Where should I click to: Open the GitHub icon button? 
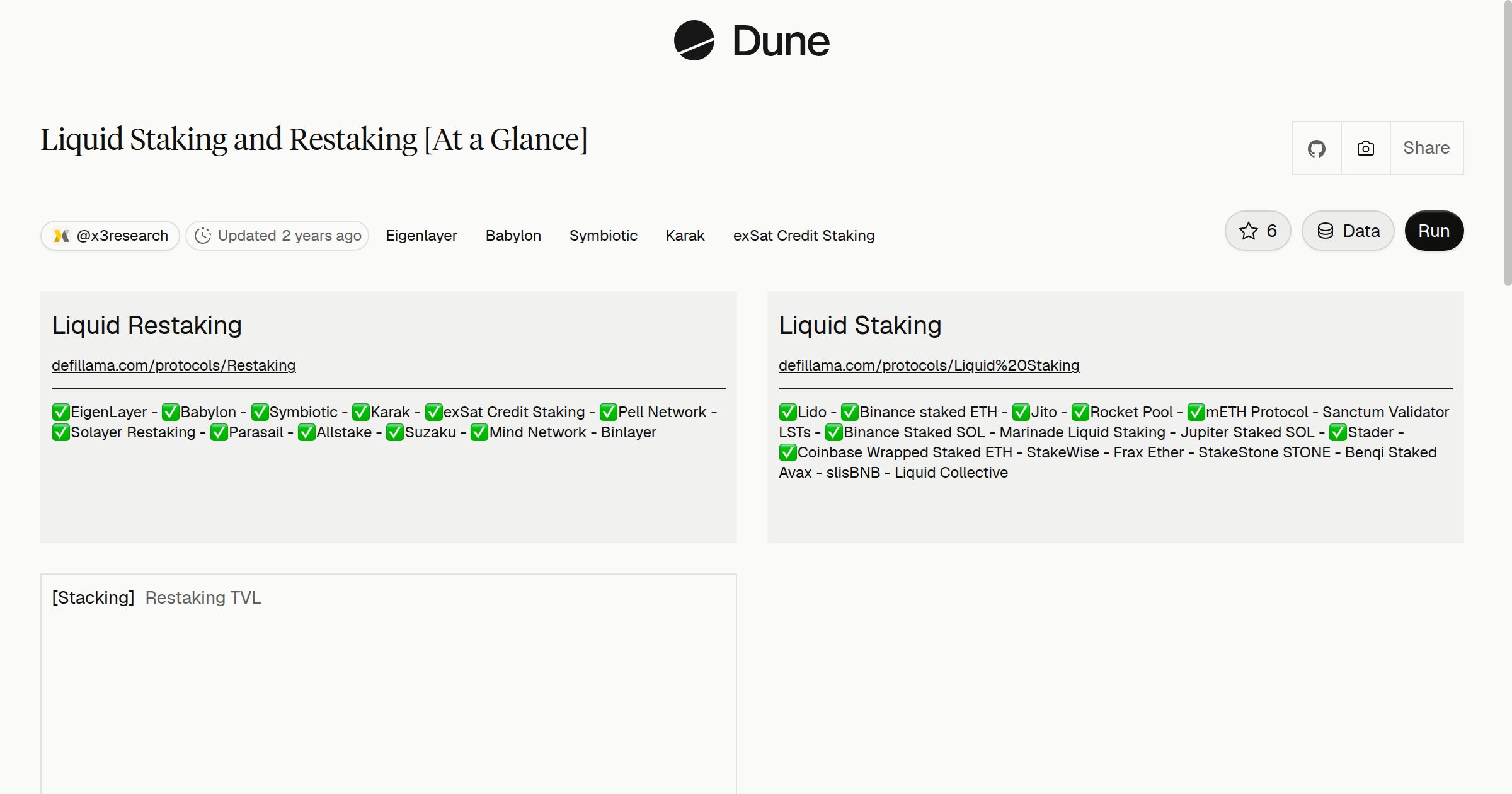click(x=1317, y=148)
